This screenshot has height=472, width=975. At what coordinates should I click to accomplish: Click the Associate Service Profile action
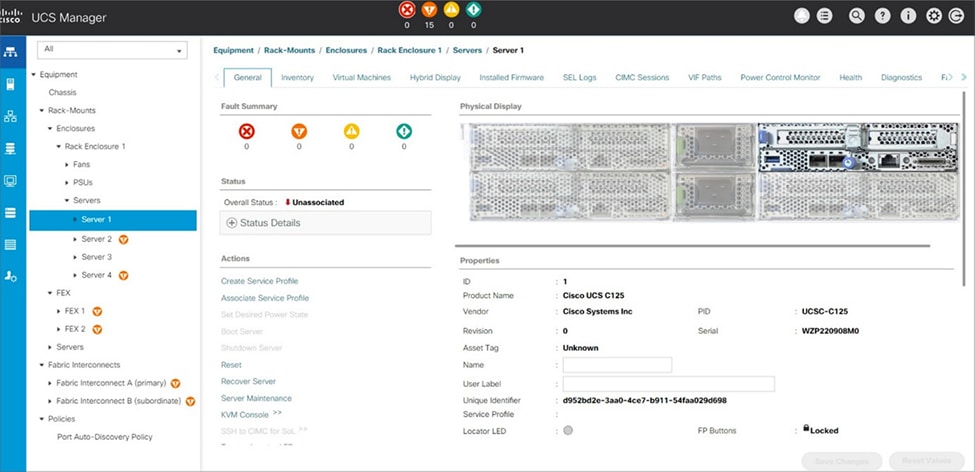pos(265,298)
